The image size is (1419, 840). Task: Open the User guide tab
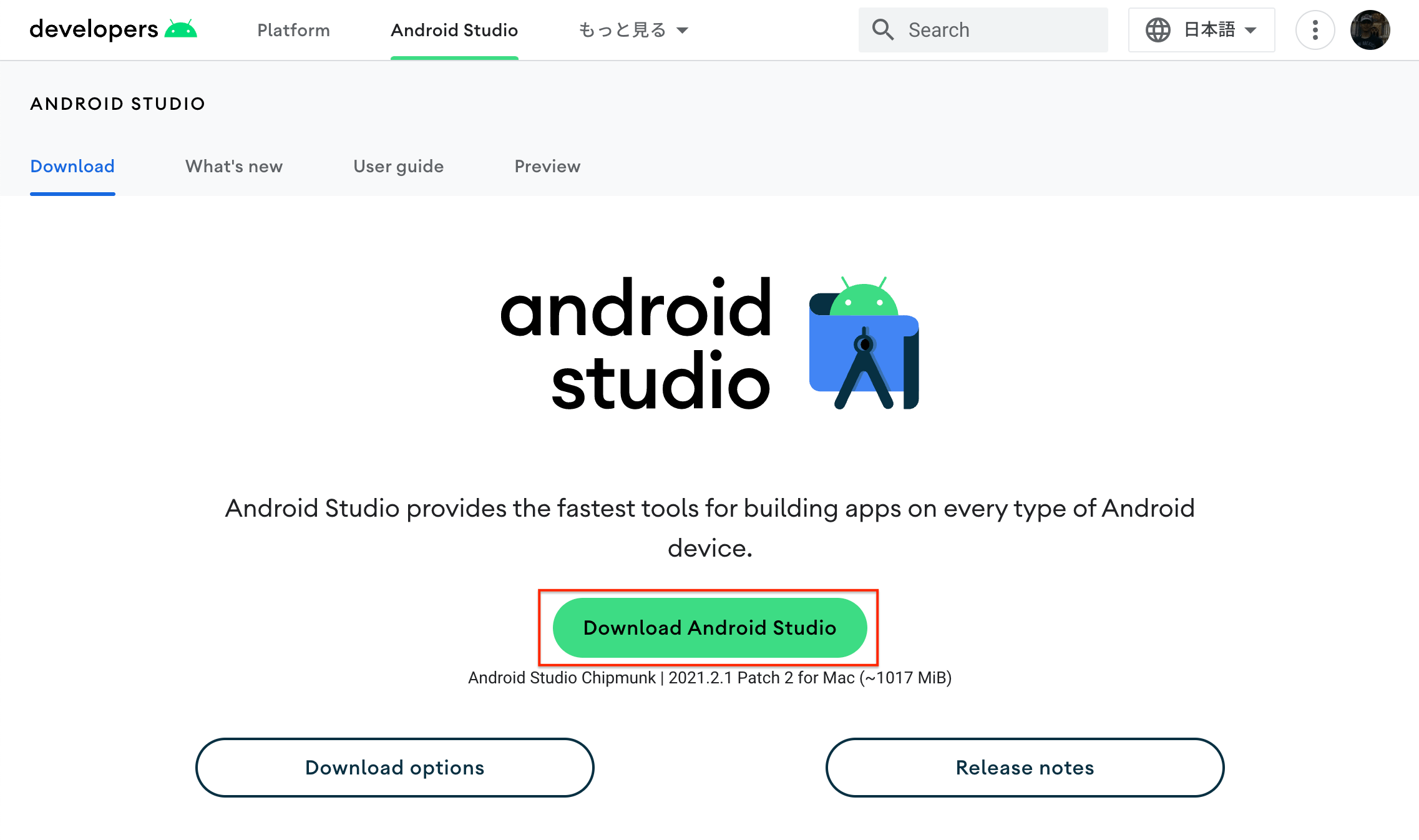(398, 166)
